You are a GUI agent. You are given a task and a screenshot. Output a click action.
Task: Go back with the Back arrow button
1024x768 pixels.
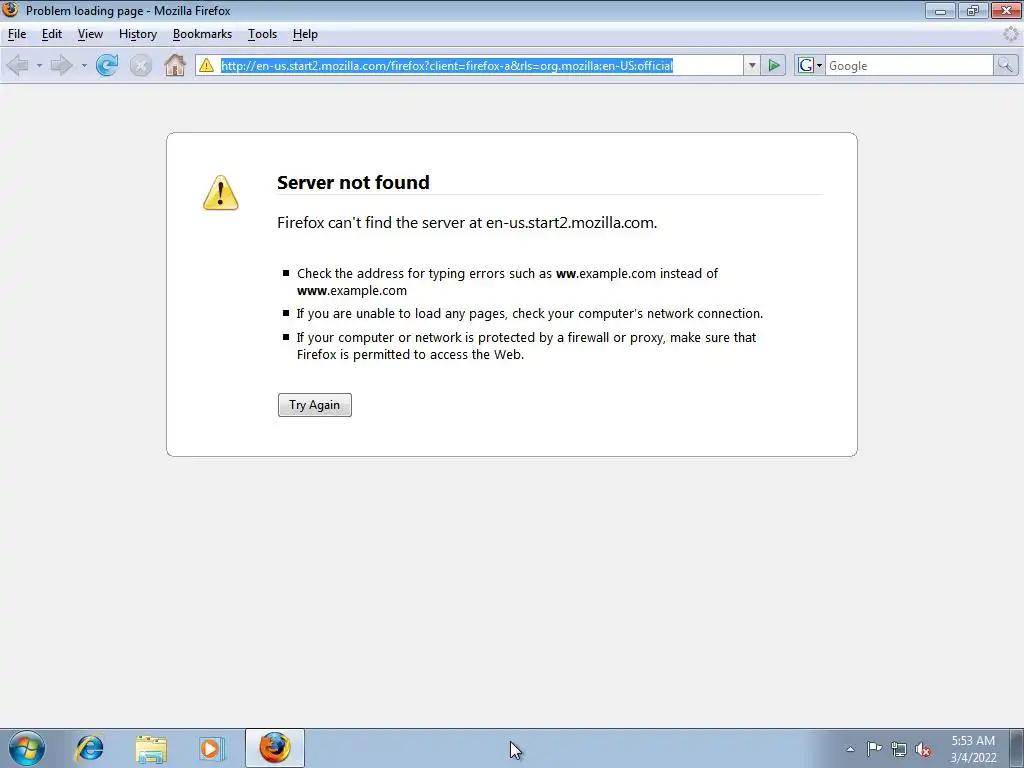coord(17,65)
